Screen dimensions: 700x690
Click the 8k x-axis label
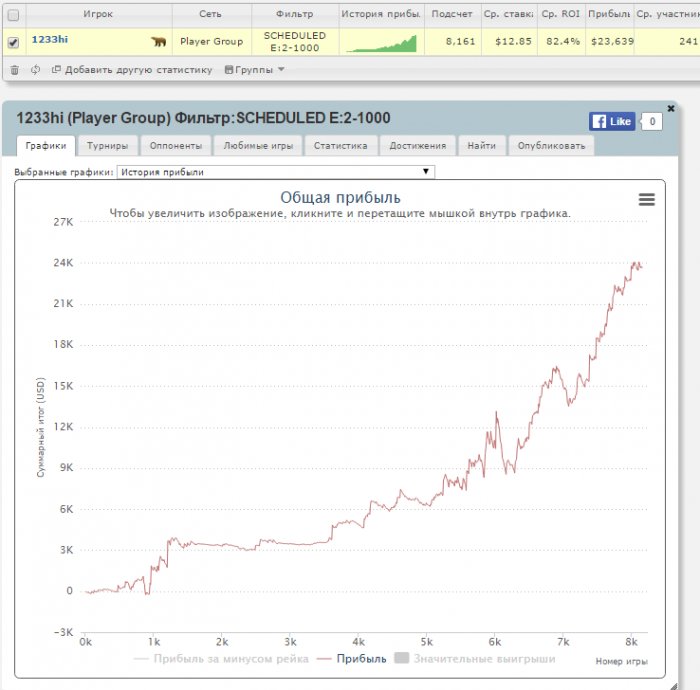[631, 642]
